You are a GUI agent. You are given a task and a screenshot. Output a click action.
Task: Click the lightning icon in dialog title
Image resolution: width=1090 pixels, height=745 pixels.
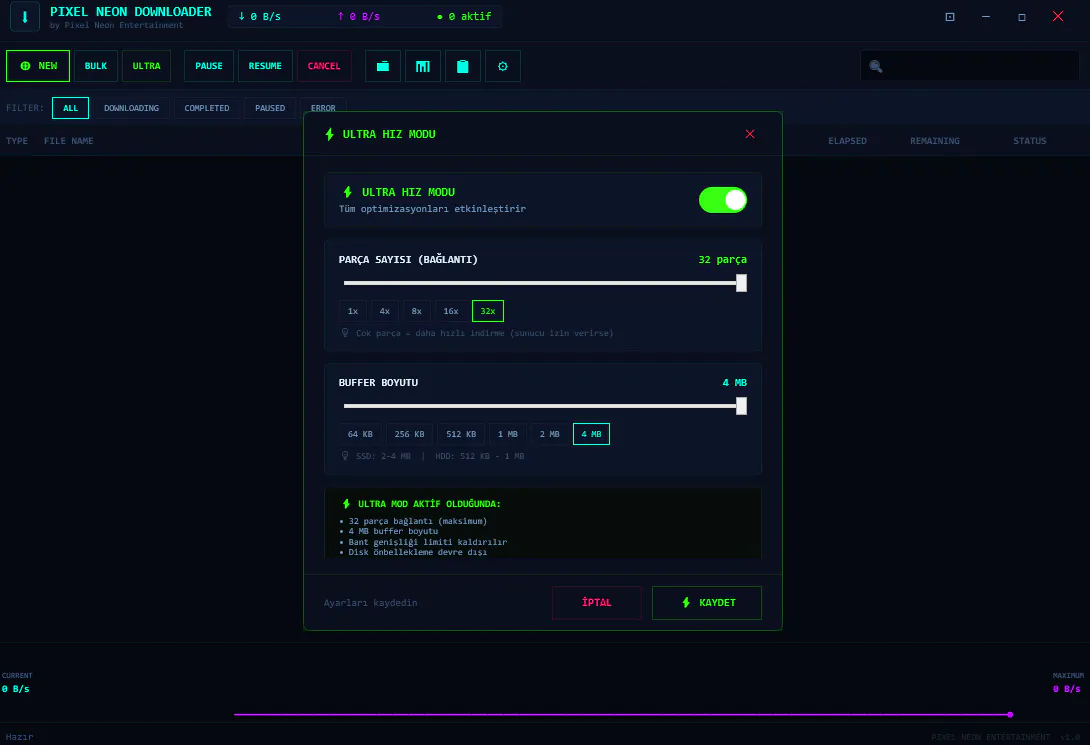tap(330, 134)
